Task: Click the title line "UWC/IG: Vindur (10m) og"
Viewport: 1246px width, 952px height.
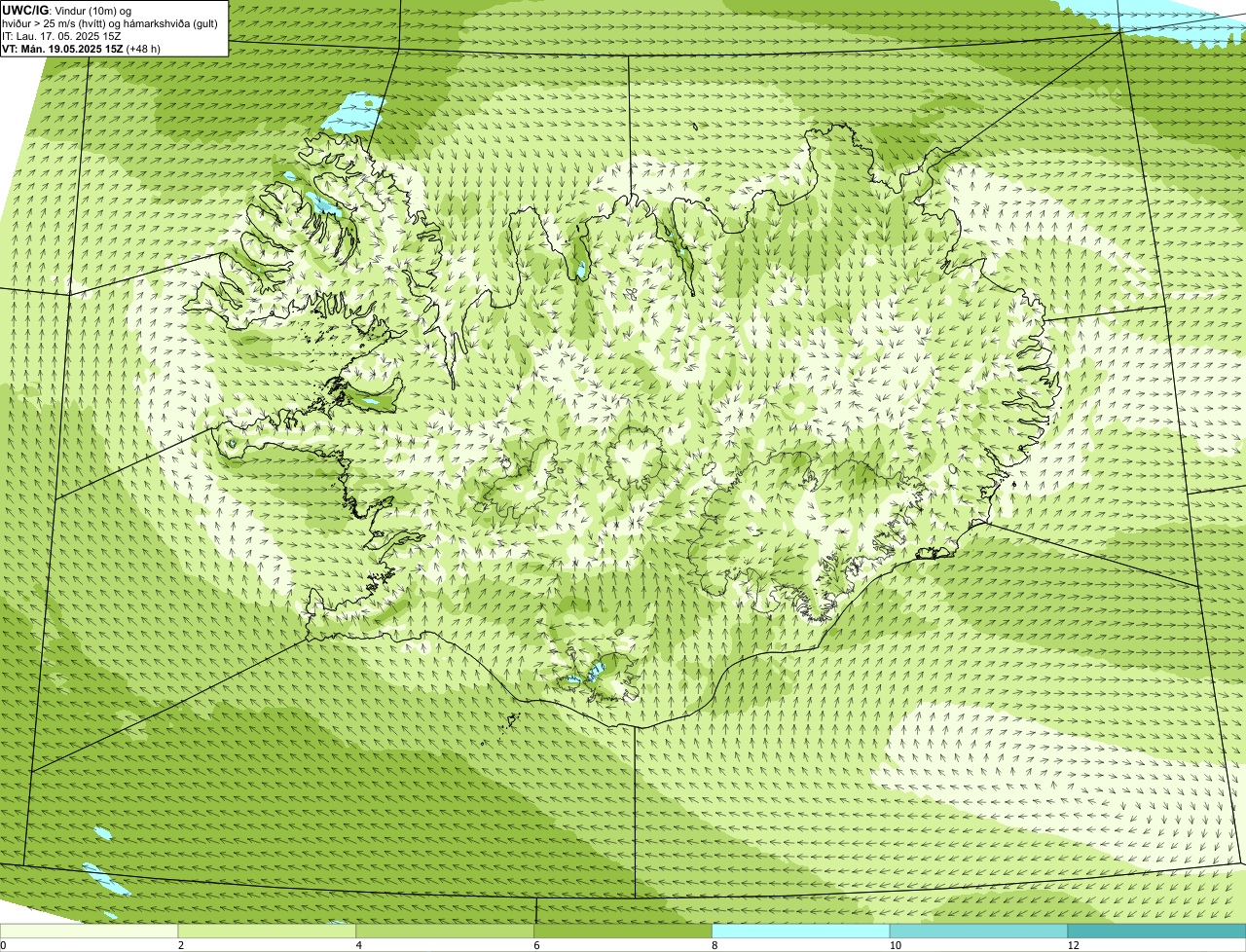Action: [66, 11]
